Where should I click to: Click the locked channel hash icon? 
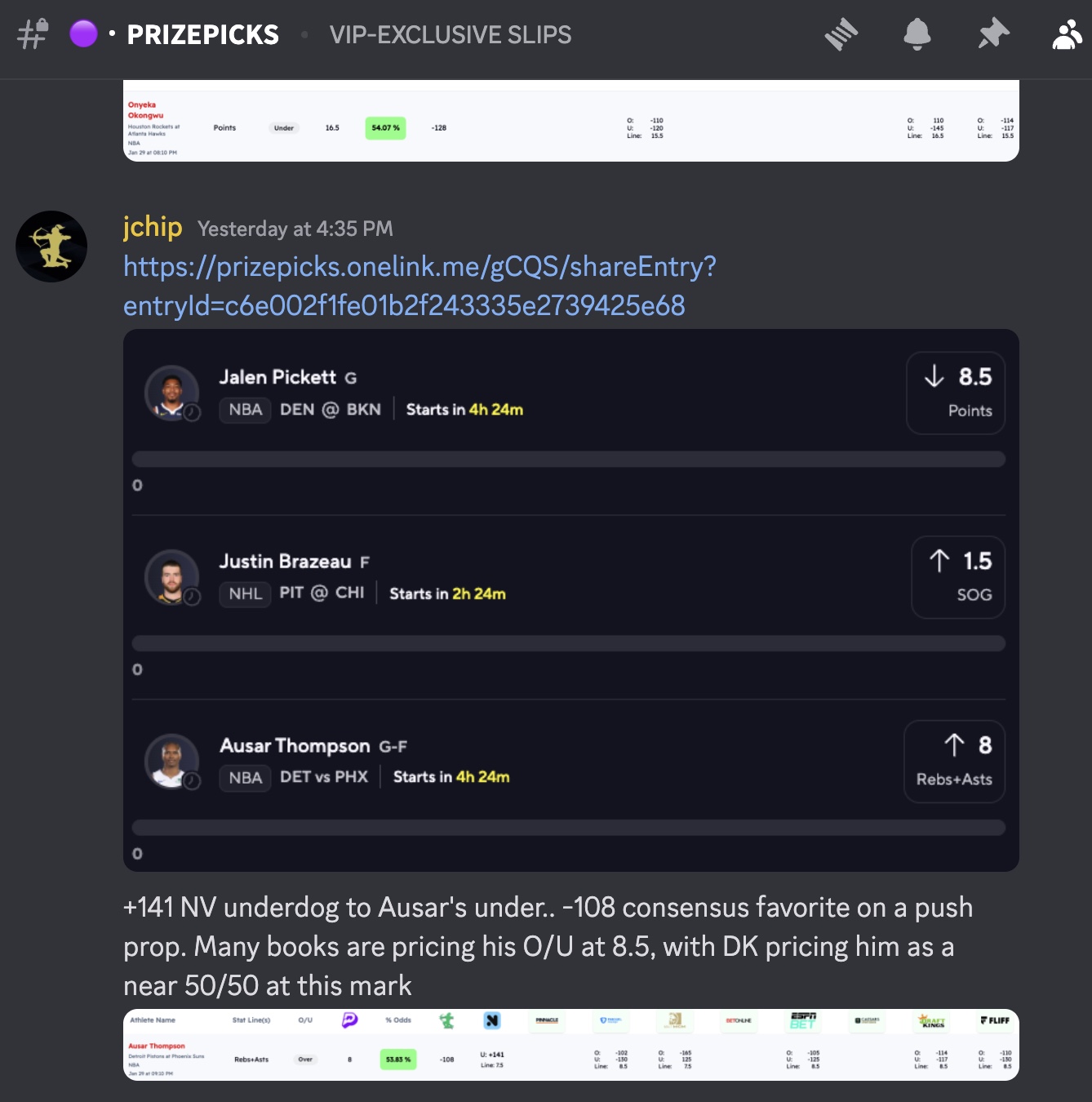[33, 35]
